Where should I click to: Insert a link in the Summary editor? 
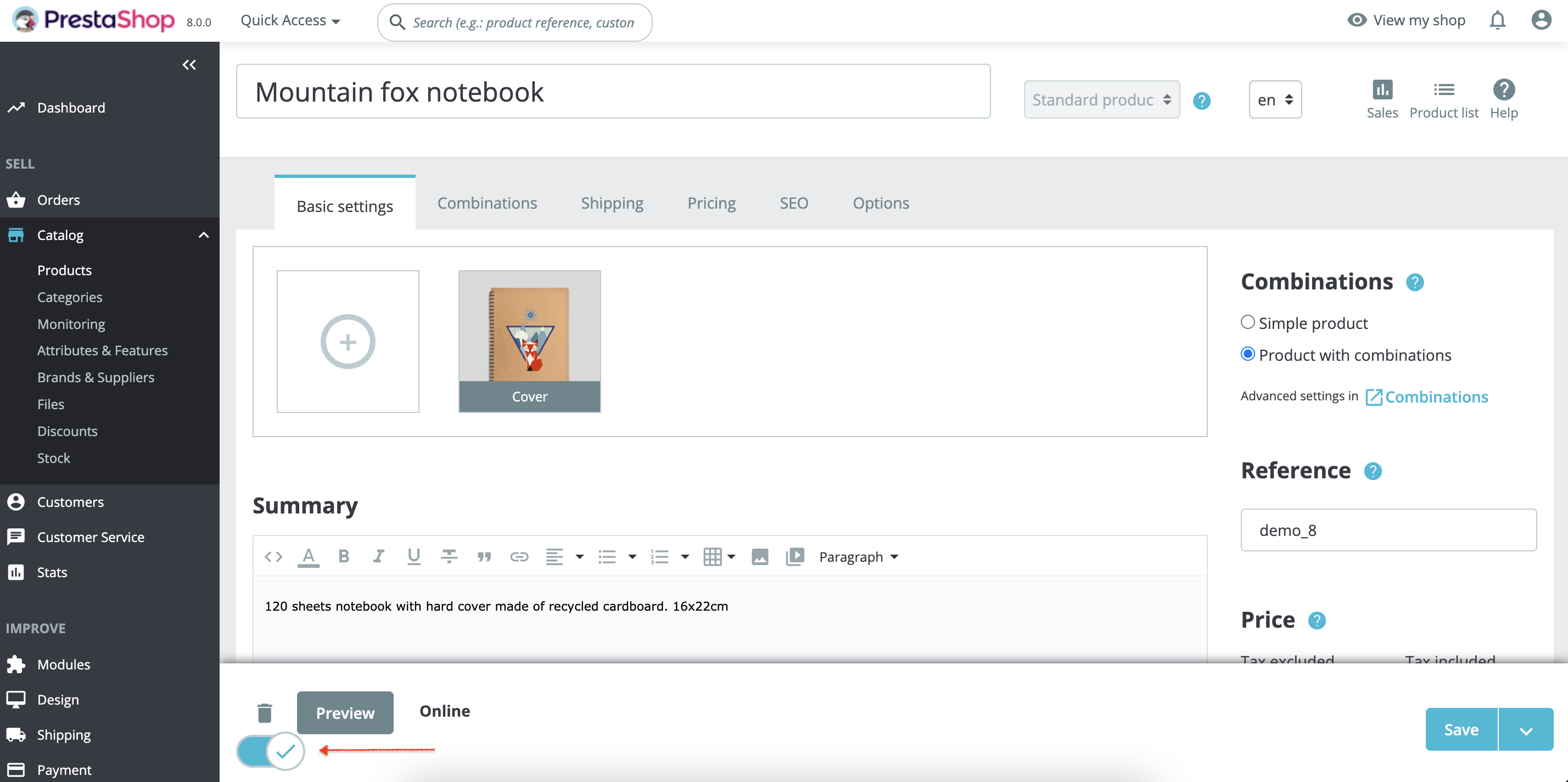point(519,556)
